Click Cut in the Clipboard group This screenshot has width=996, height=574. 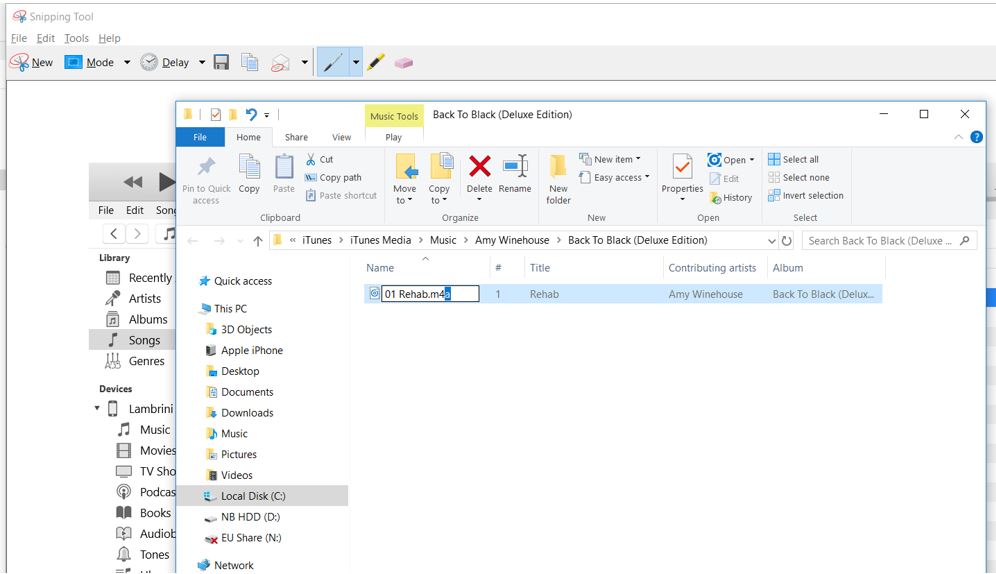[320, 159]
